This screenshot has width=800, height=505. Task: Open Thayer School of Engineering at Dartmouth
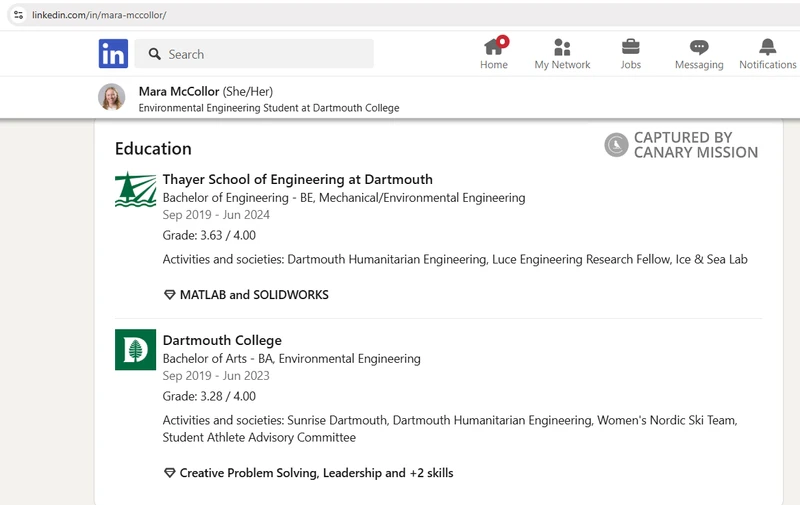pos(297,179)
